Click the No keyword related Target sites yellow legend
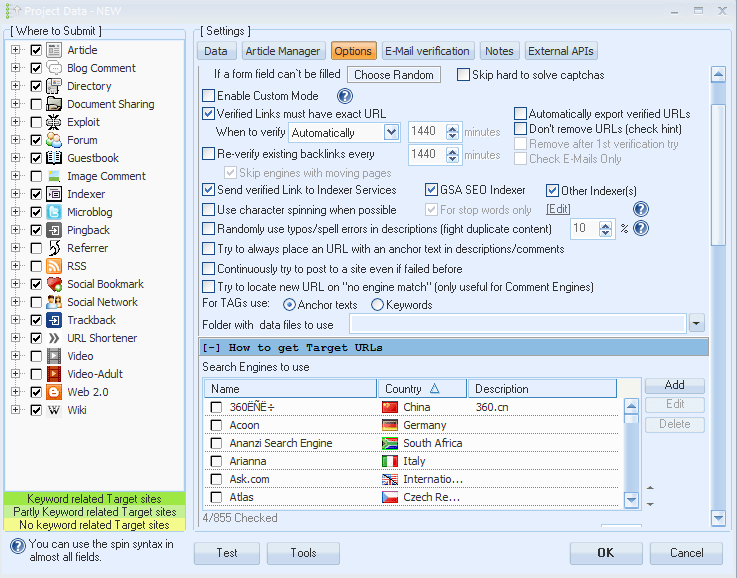 tap(94, 524)
